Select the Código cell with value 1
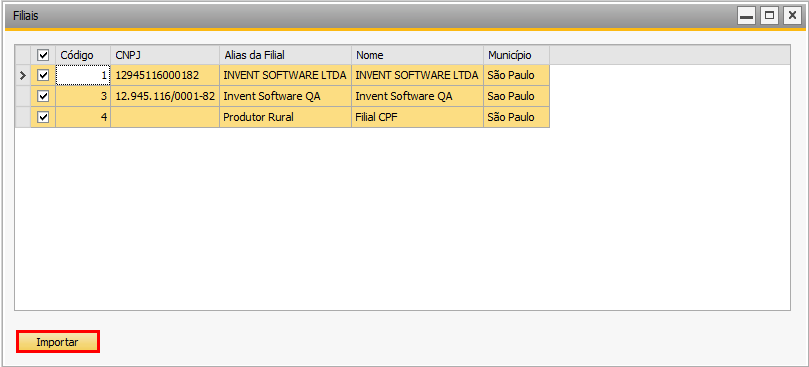This screenshot has width=809, height=367. pyautogui.click(x=83, y=75)
